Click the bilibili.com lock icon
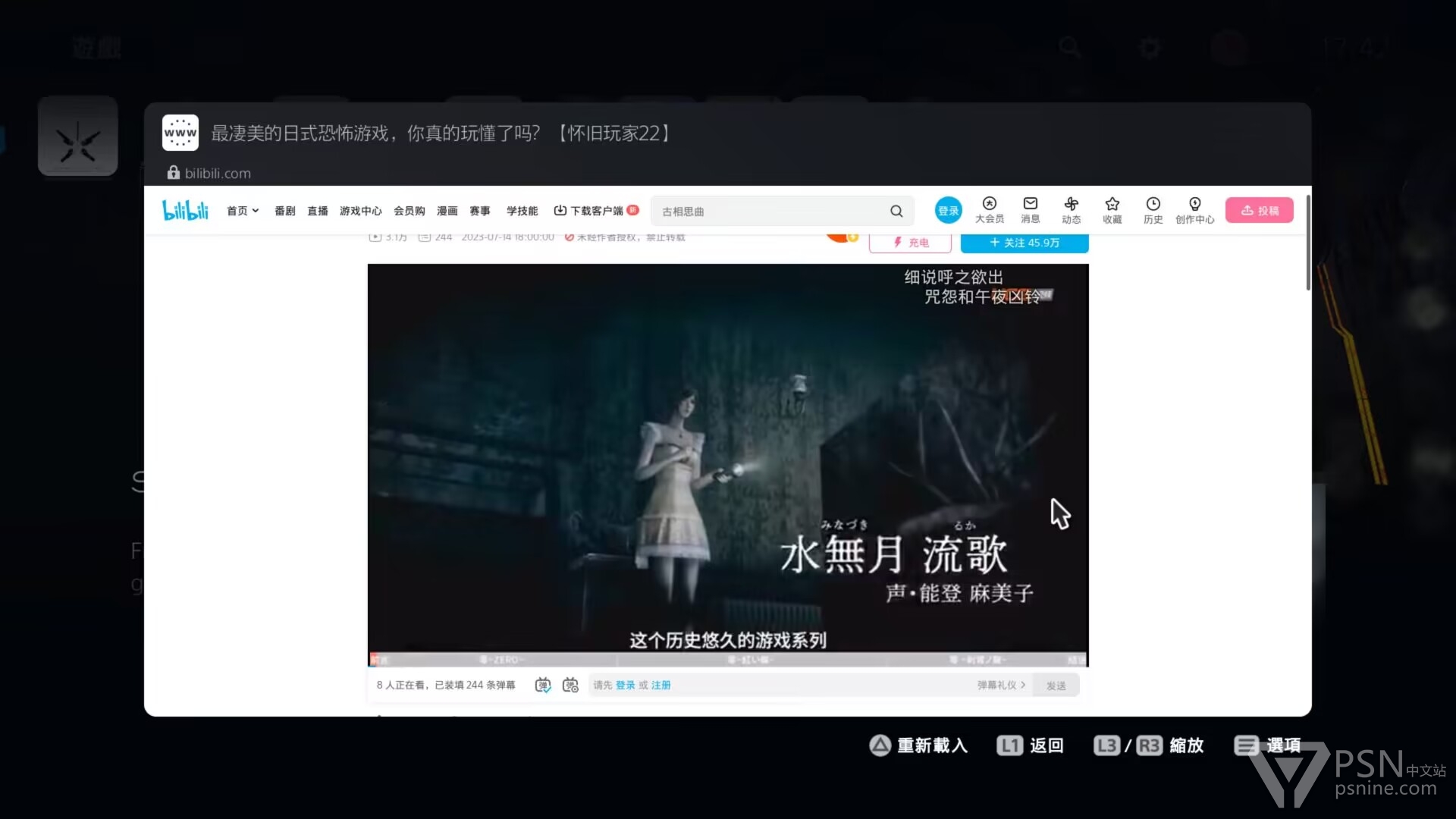This screenshot has height=819, width=1456. point(173,173)
